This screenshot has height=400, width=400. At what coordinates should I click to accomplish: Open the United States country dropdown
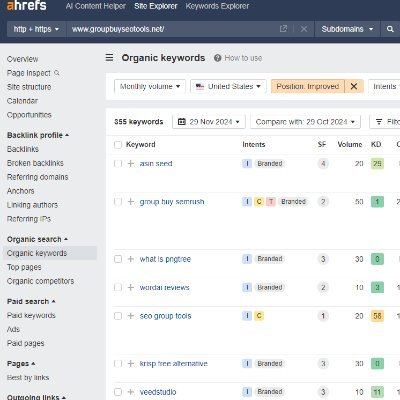click(x=228, y=86)
